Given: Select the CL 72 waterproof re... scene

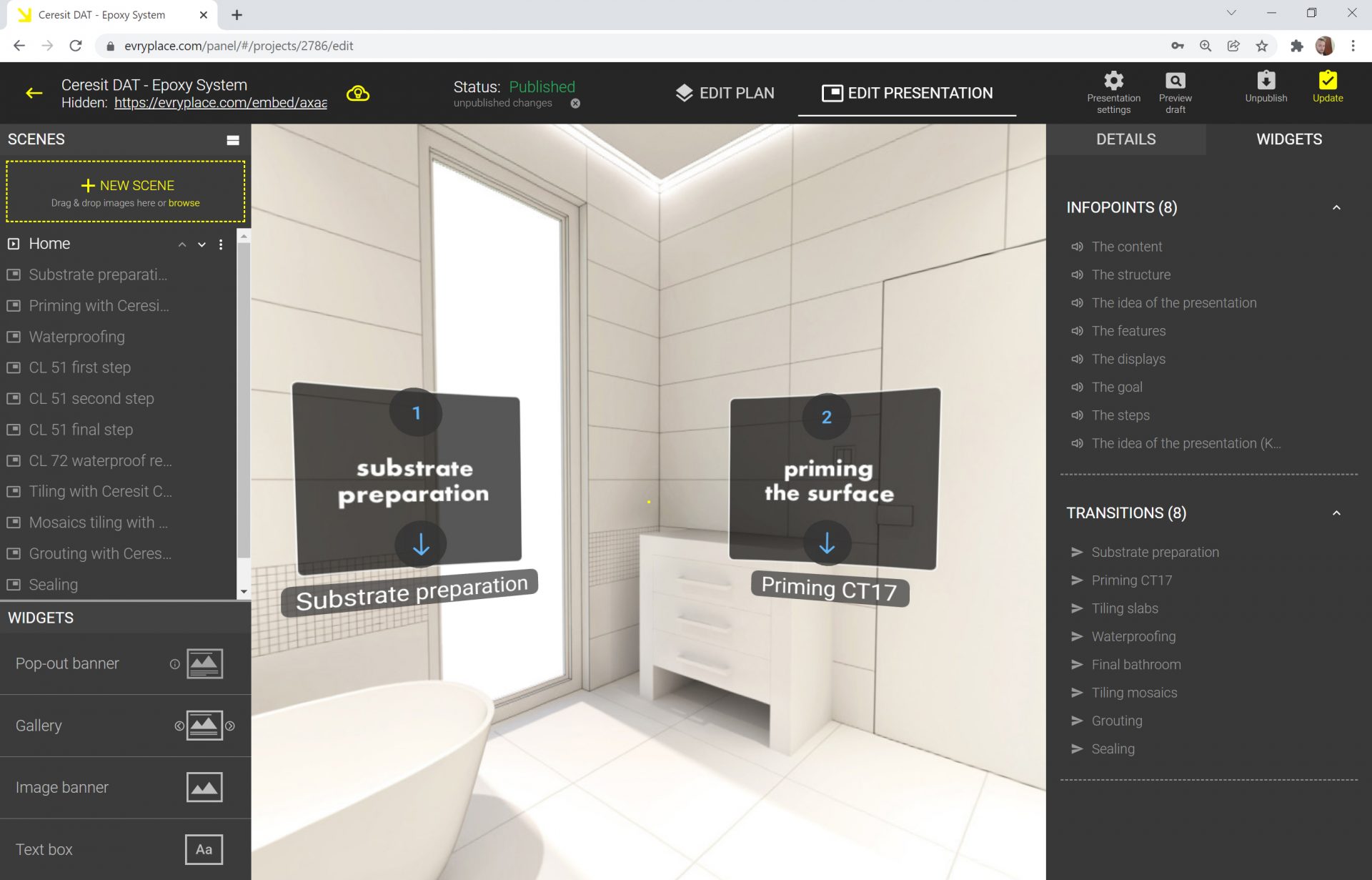Looking at the screenshot, I should (x=100, y=461).
